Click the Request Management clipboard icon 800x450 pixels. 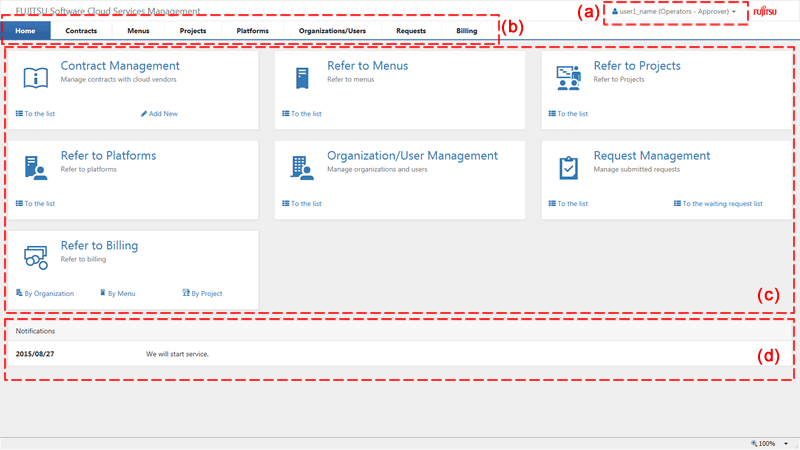pyautogui.click(x=568, y=168)
